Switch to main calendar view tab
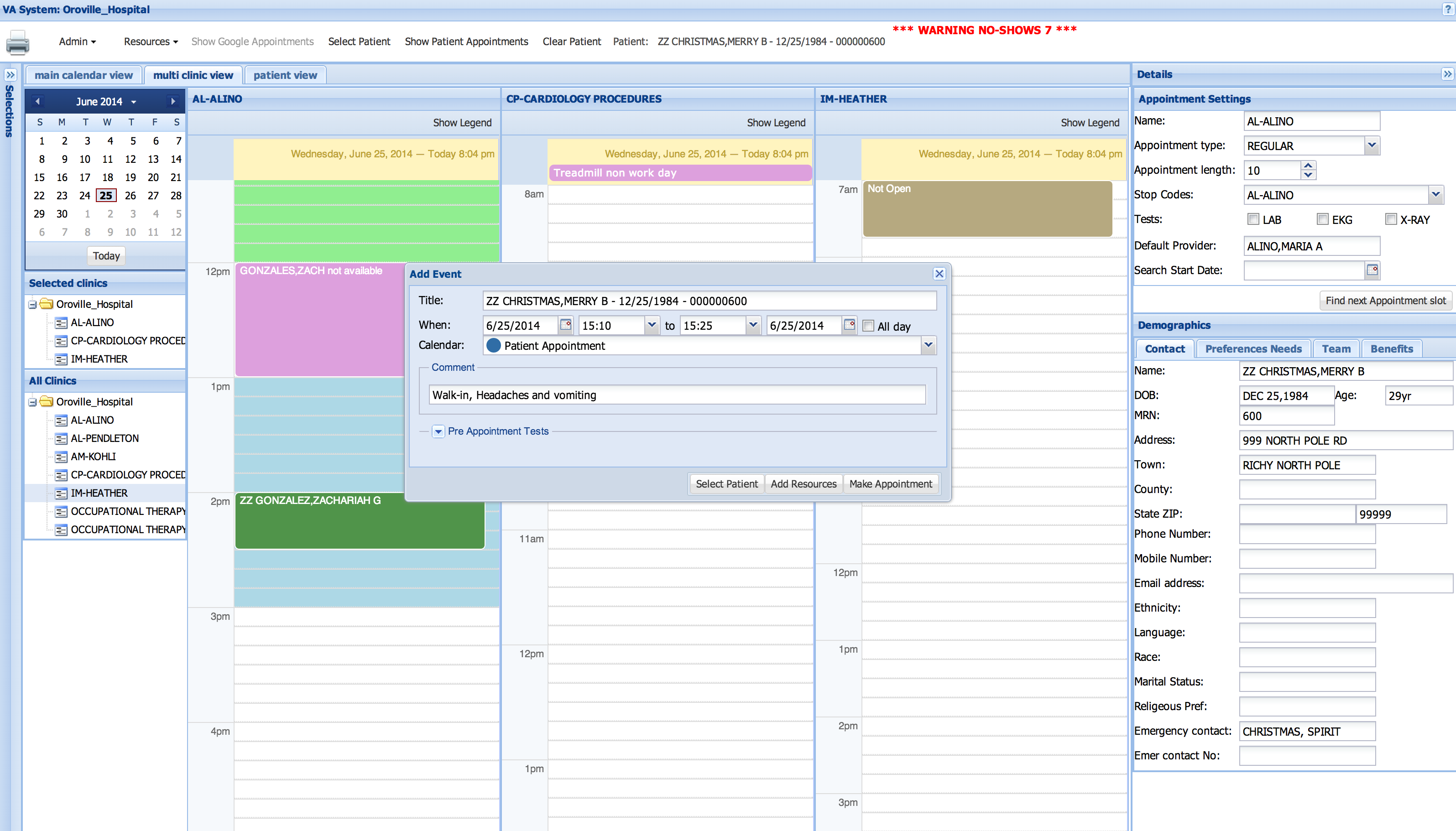This screenshot has width=1456, height=831. coord(83,75)
